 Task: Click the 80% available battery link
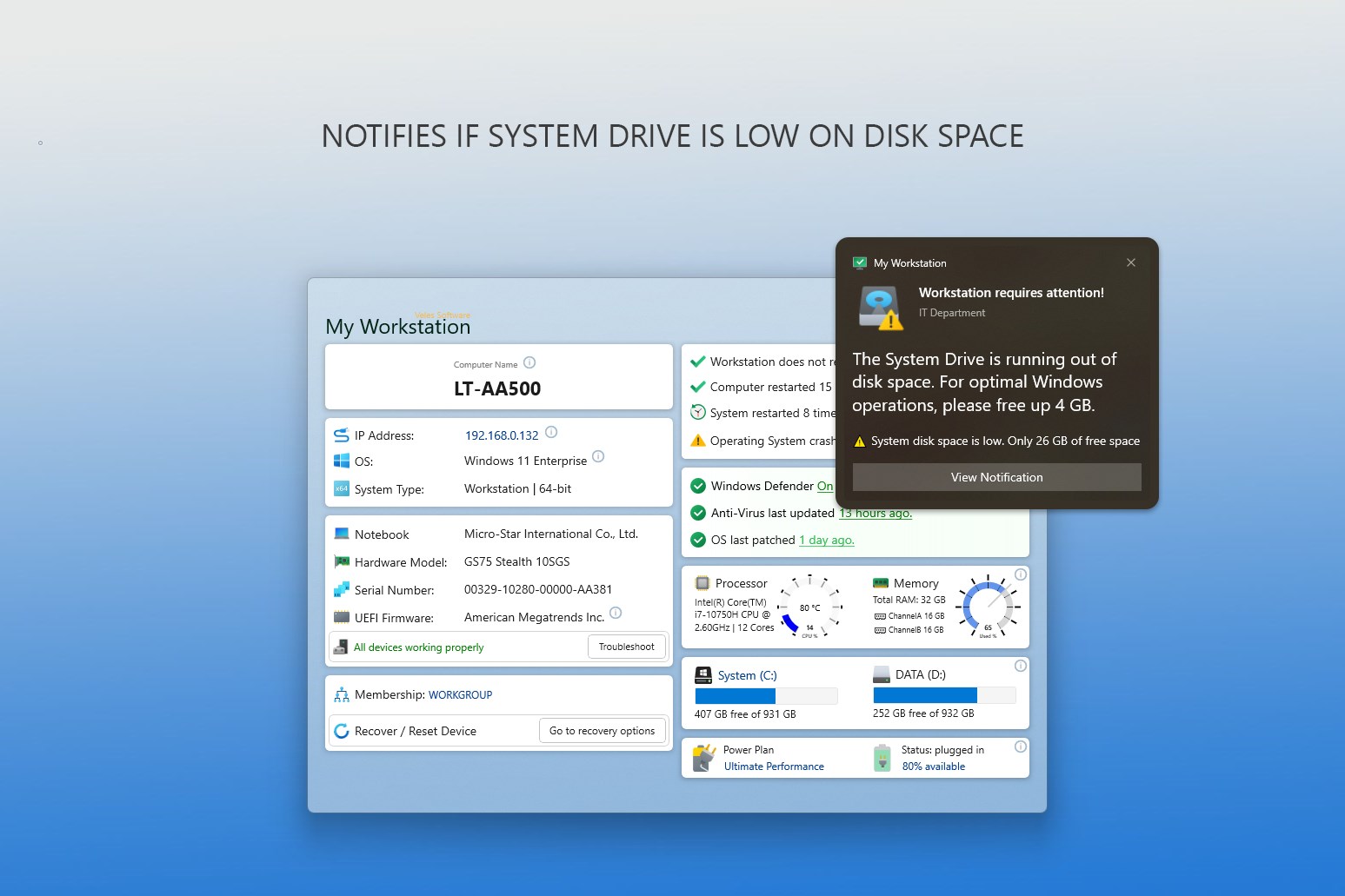(x=934, y=767)
